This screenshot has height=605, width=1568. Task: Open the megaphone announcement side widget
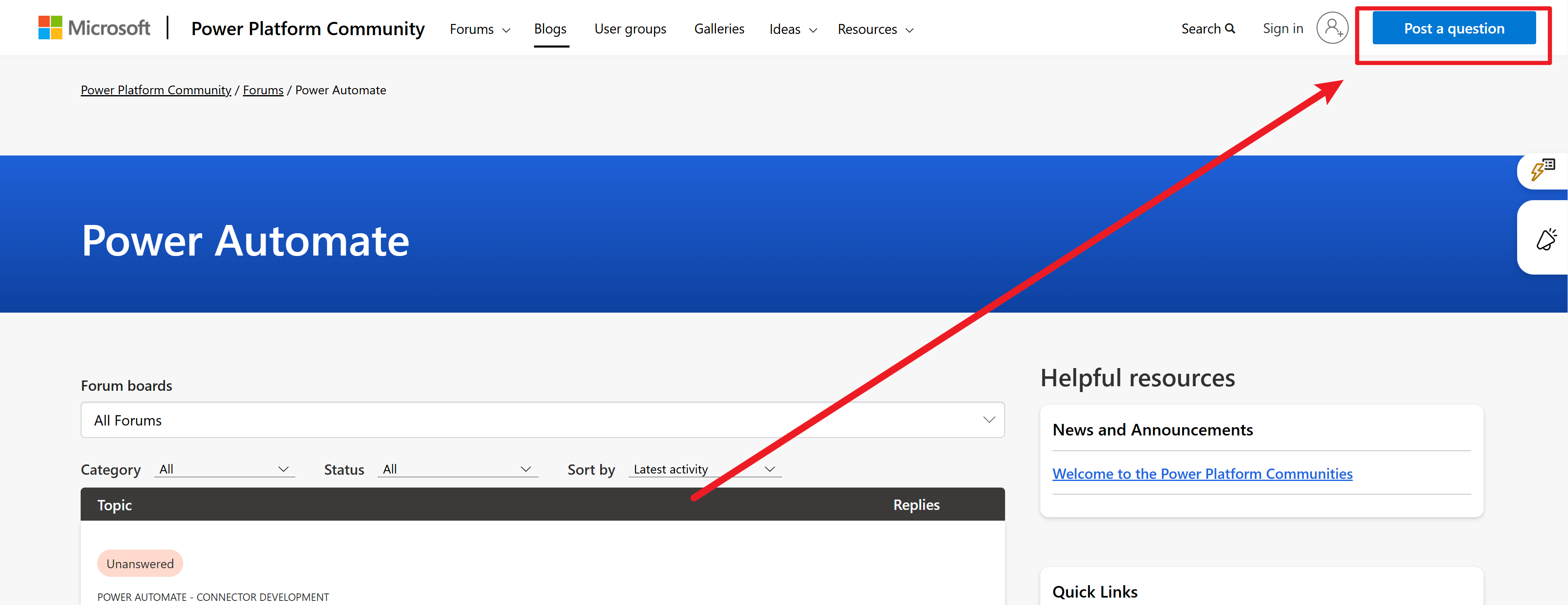tap(1546, 239)
